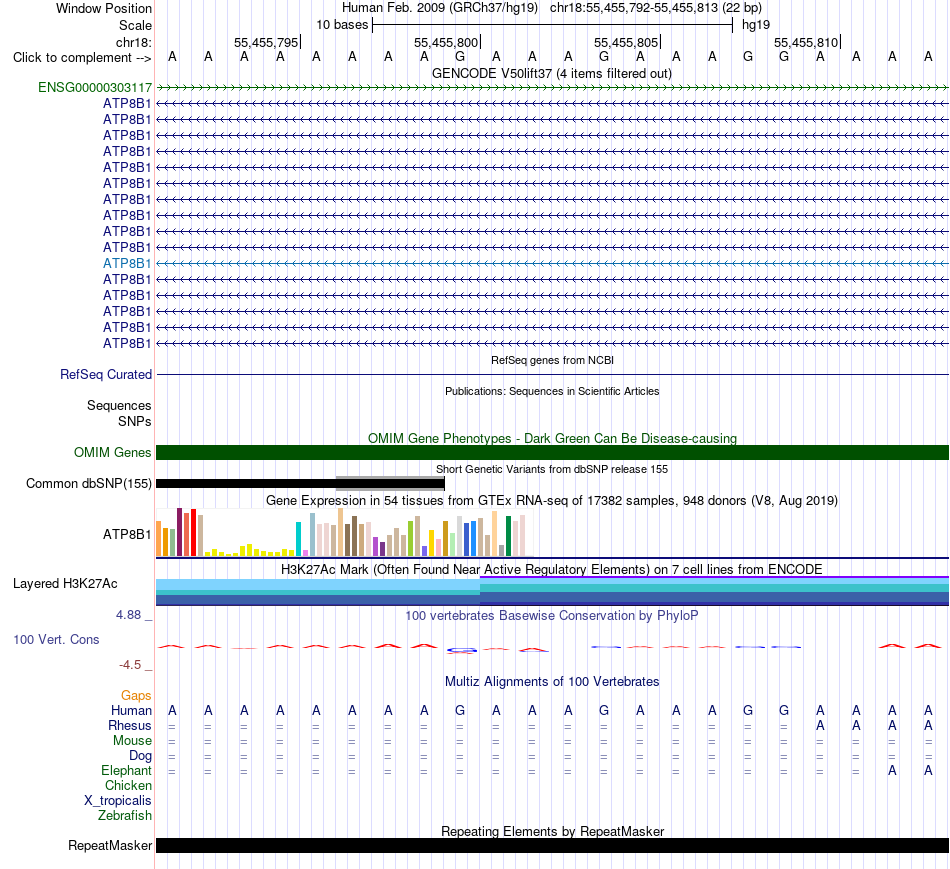Click the 4.88 PhyloP maximum value
The width and height of the screenshot is (950, 869).
coord(128,614)
